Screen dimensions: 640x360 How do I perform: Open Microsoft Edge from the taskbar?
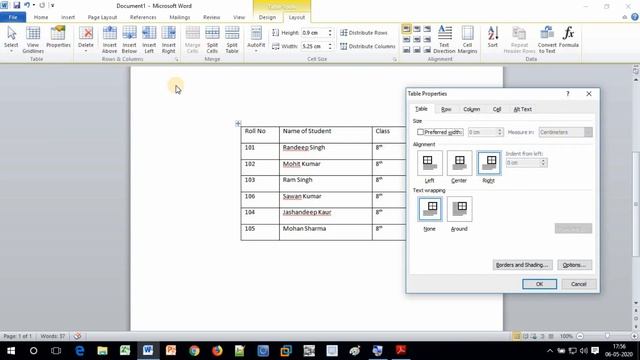[x=80, y=350]
